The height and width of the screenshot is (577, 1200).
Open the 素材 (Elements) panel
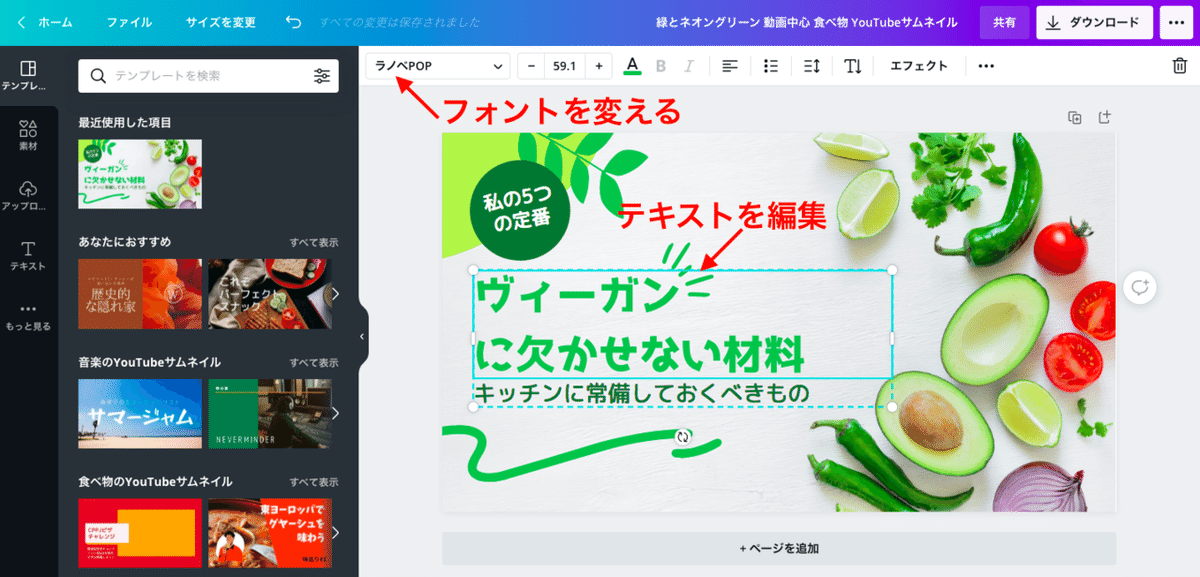27,133
